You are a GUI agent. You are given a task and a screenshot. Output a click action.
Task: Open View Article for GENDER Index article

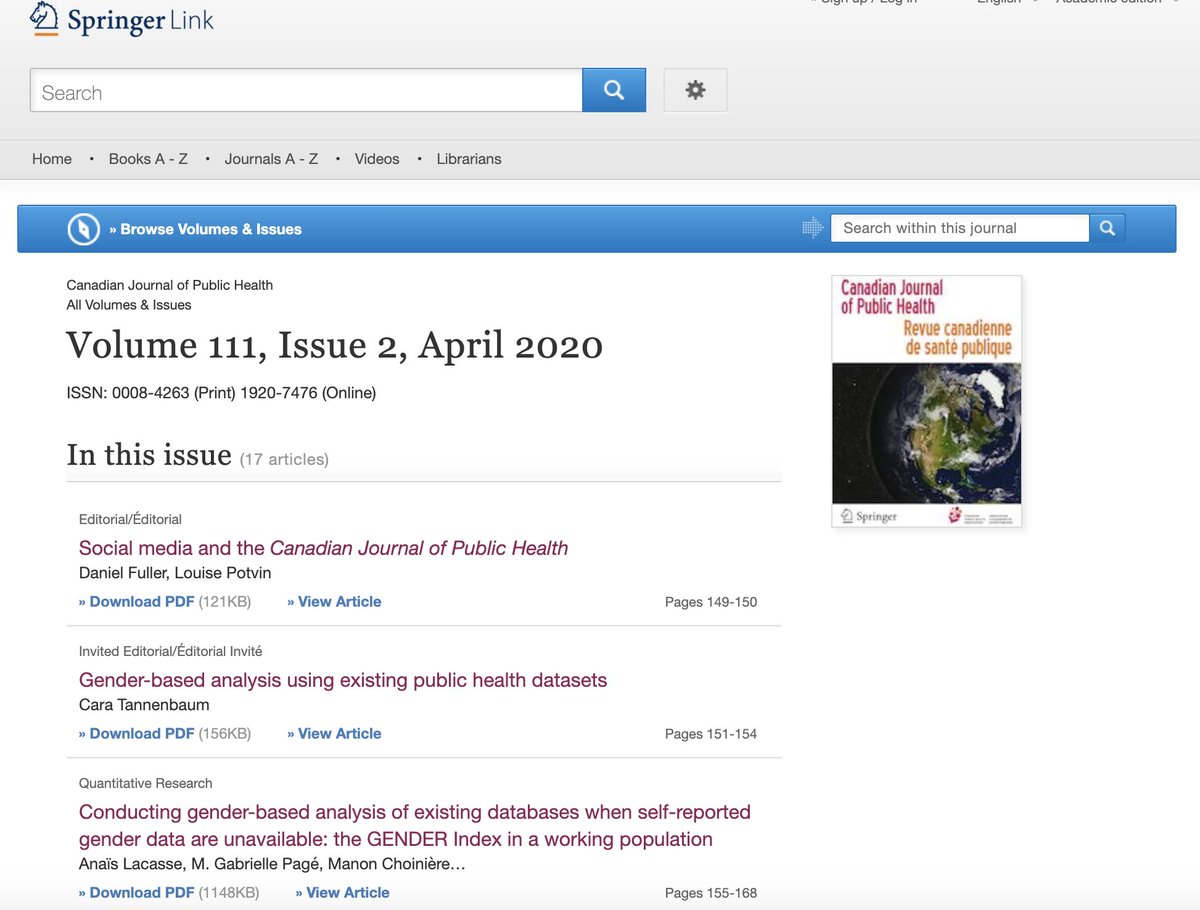343,893
